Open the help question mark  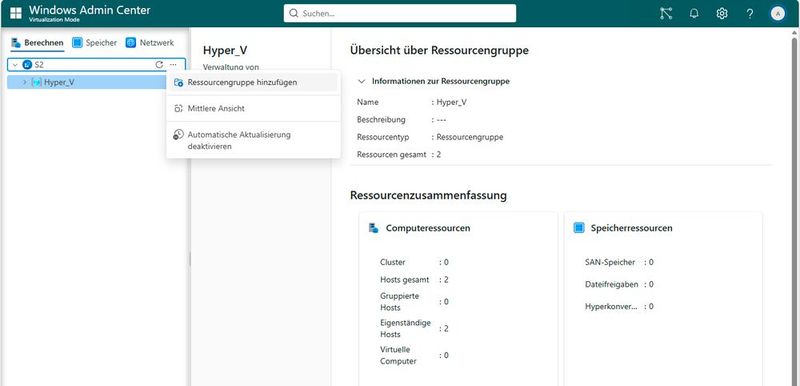(x=749, y=14)
